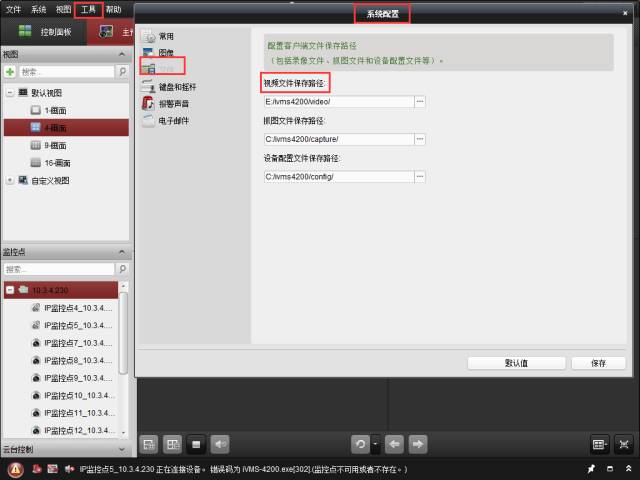Click the add view plus icon
The image size is (640, 480).
10,72
